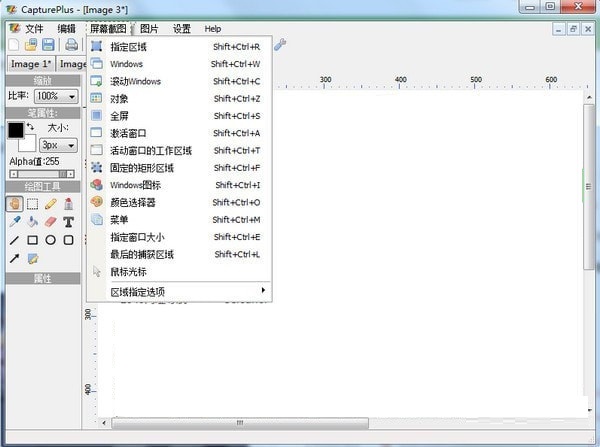Choose Windows图标 capture option
This screenshot has width=600, height=447.
point(179,185)
